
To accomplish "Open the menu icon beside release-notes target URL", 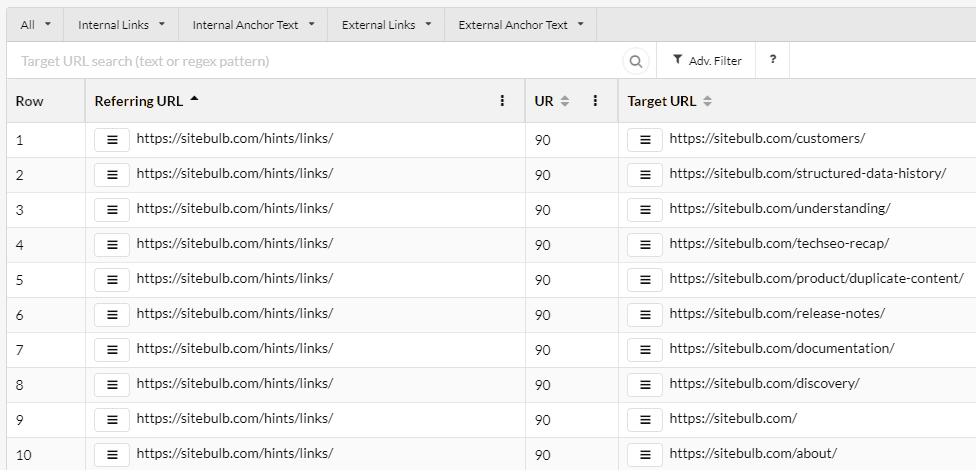I will pyautogui.click(x=645, y=315).
